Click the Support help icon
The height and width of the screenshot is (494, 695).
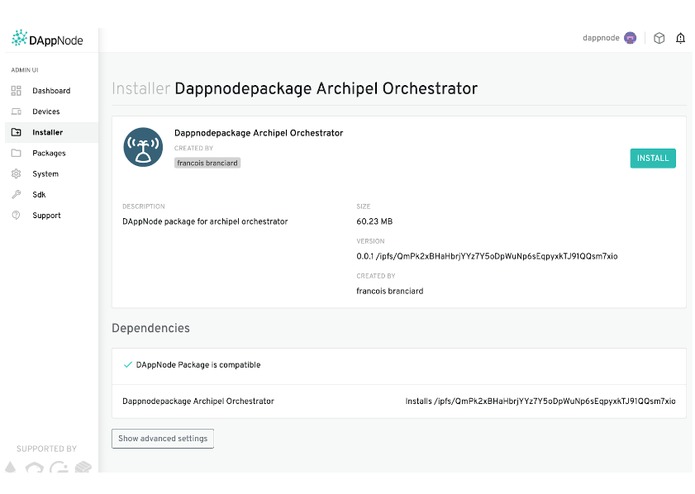click(16, 215)
